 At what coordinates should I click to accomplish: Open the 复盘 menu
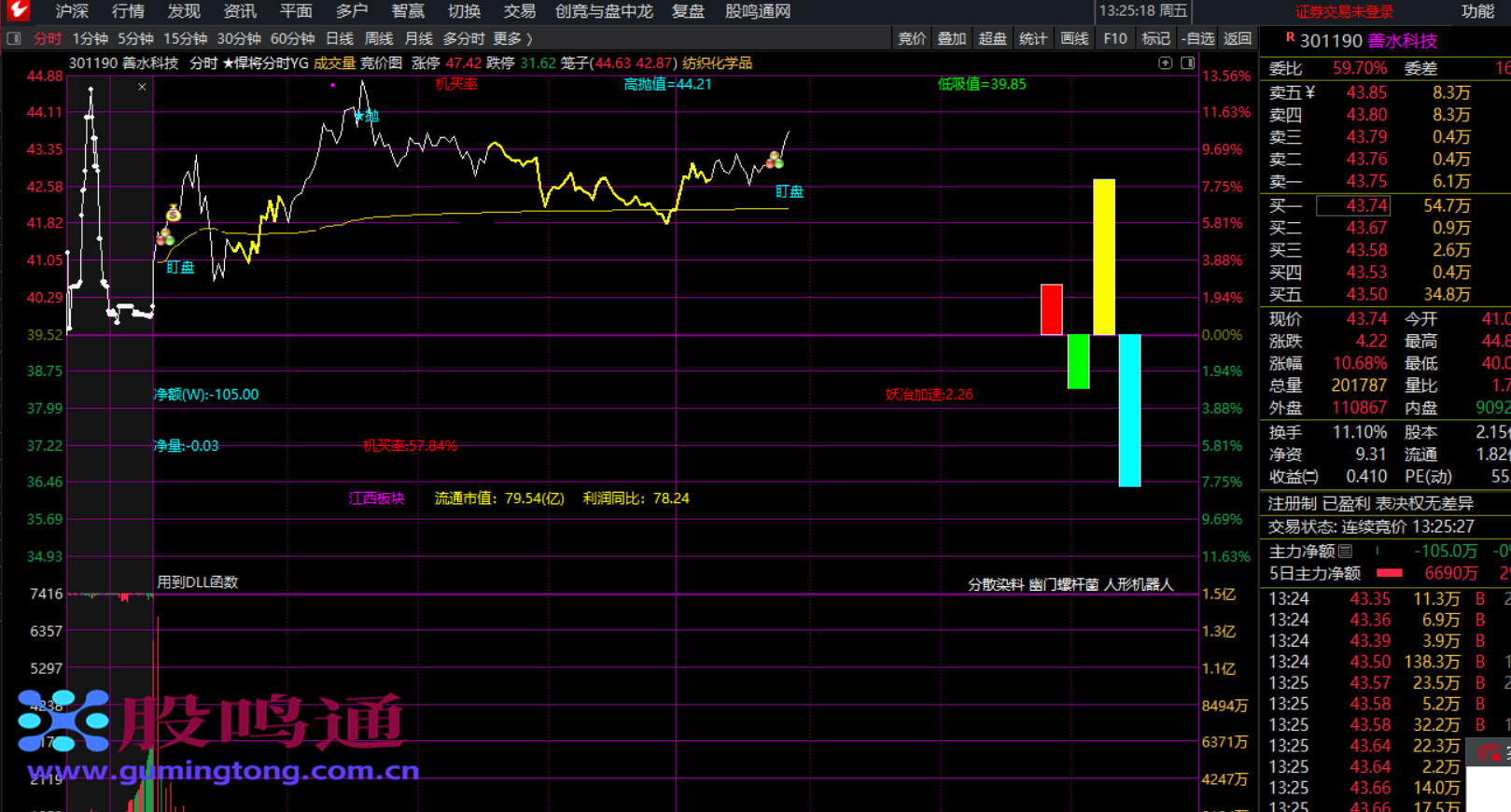click(x=688, y=11)
